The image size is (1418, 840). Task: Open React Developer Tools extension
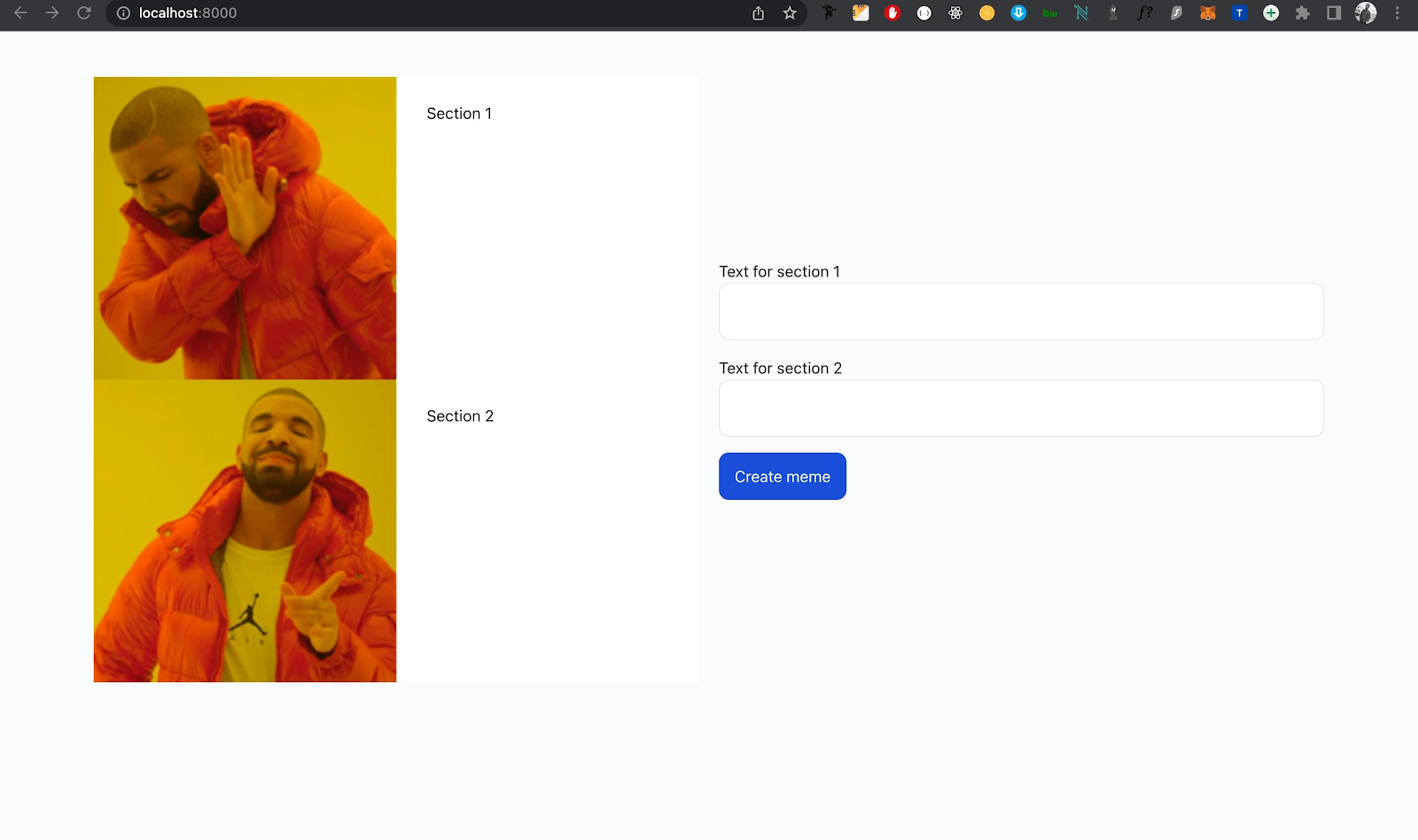click(x=955, y=13)
